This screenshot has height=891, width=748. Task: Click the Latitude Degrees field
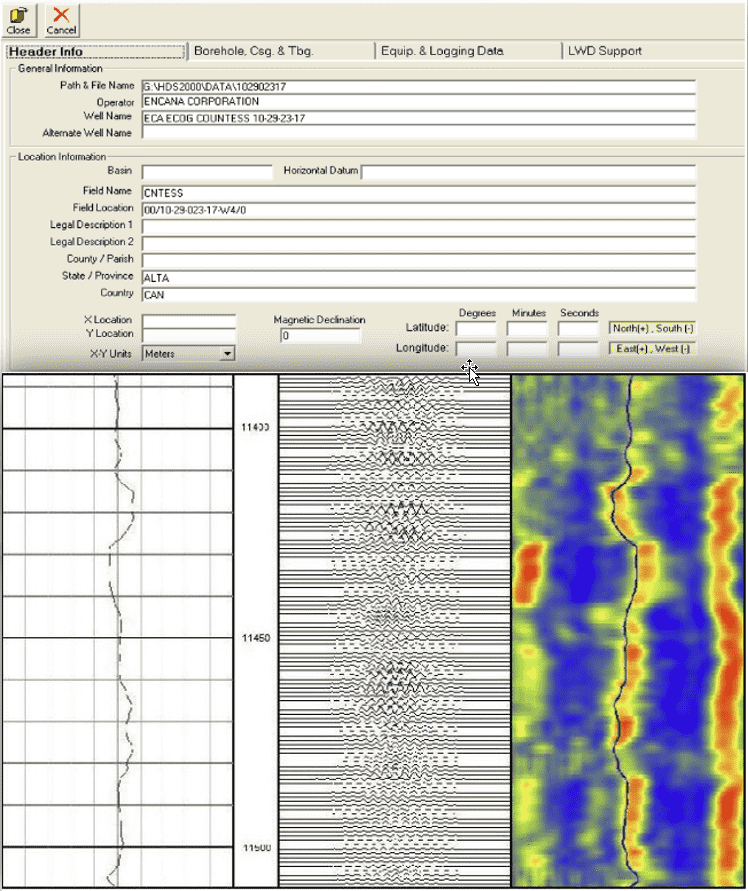pyautogui.click(x=476, y=328)
